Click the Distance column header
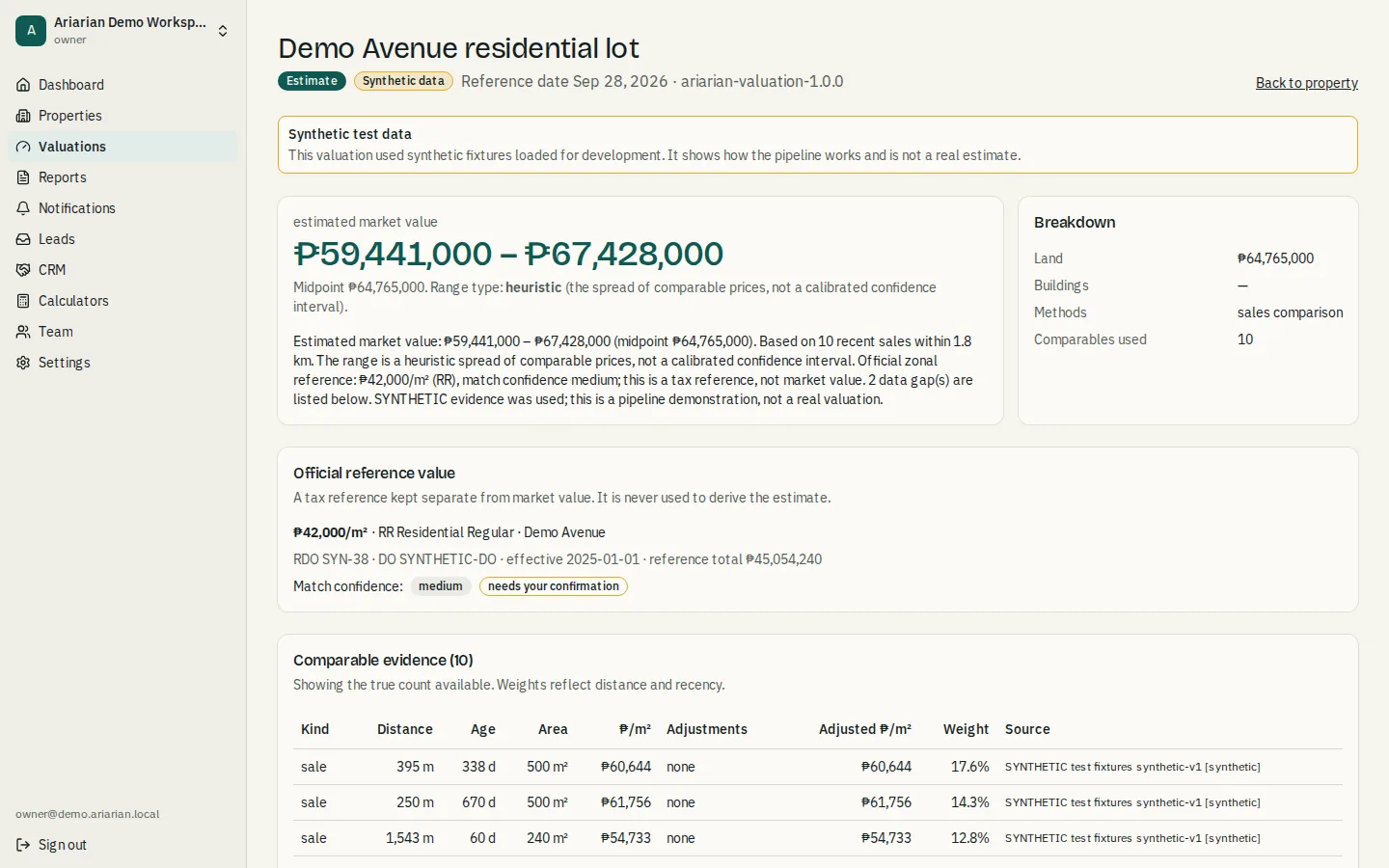The width and height of the screenshot is (1389, 868). [405, 729]
